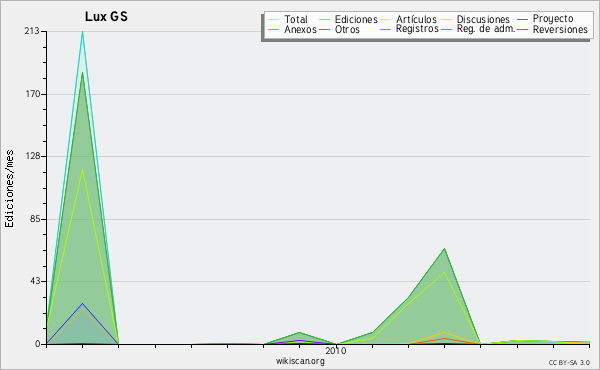The image size is (600, 370).
Task: Click the 85 y-axis value
Action: click(x=35, y=219)
